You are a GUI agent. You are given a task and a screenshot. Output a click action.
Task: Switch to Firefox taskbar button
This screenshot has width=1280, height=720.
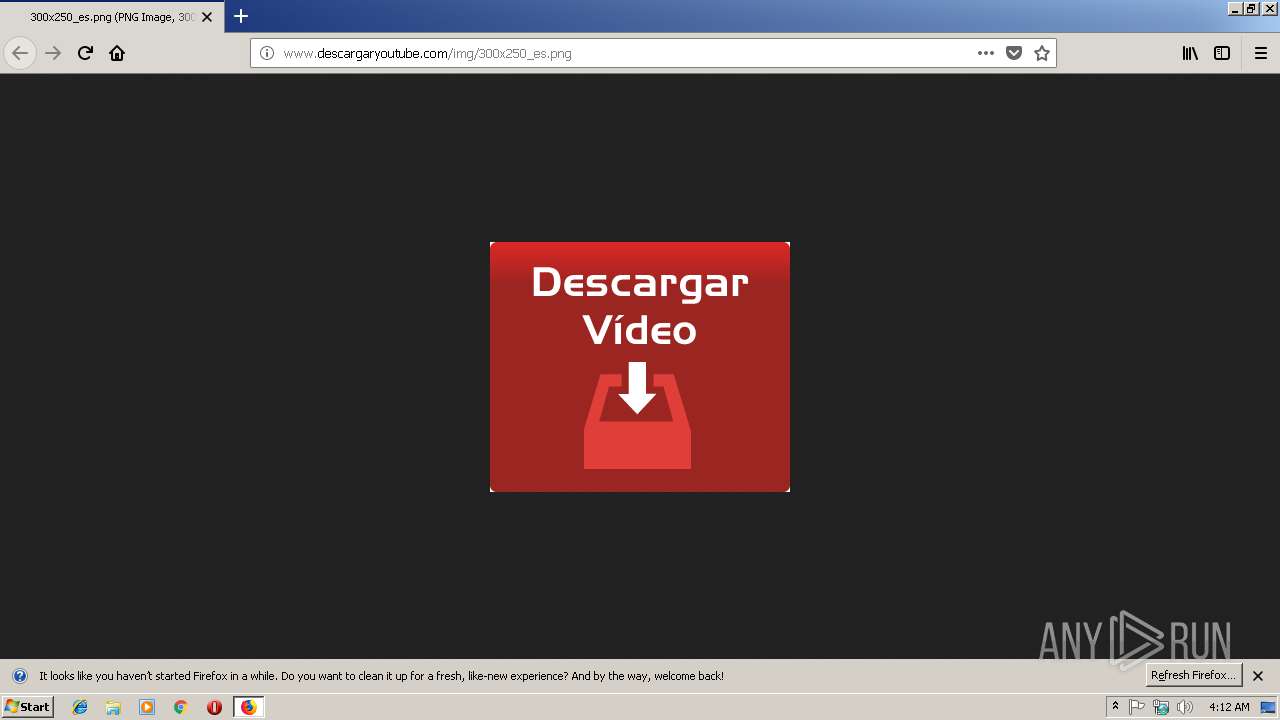point(248,707)
